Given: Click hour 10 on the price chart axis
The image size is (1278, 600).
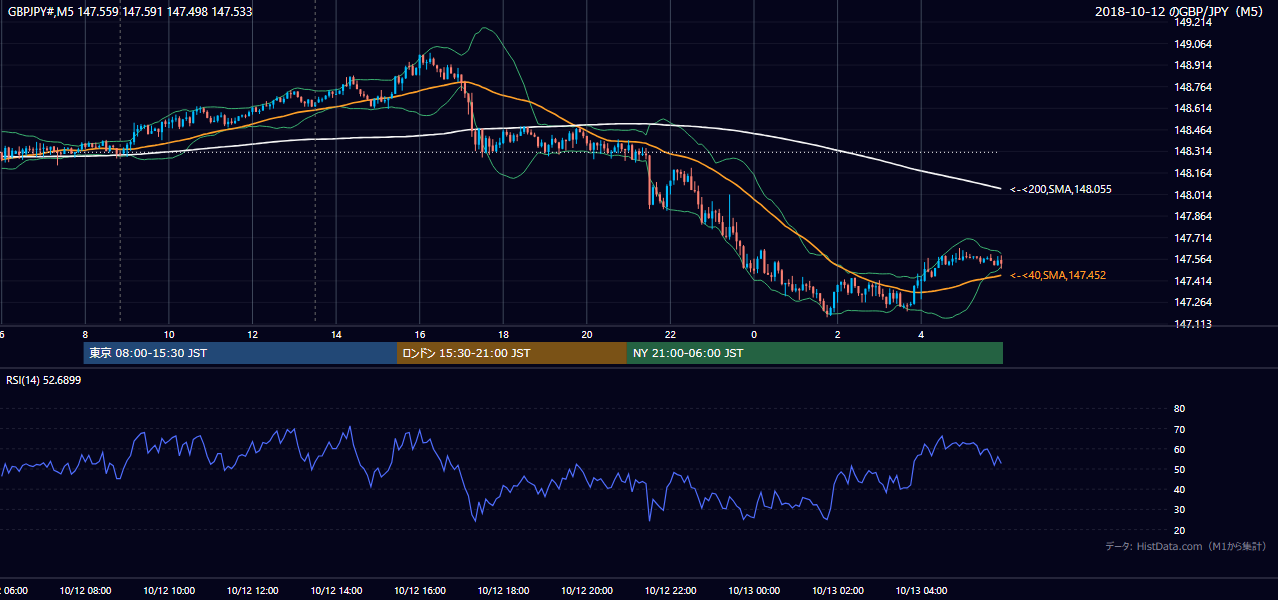Looking at the screenshot, I should [169, 334].
